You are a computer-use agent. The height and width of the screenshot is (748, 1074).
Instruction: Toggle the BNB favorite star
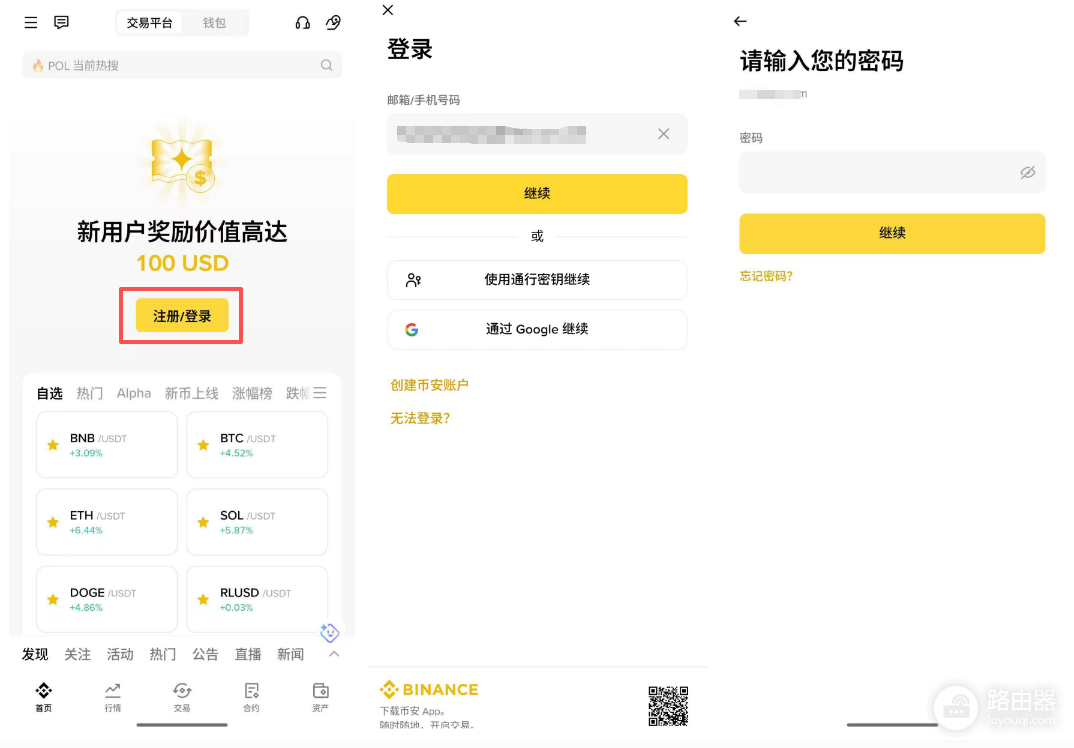click(x=53, y=445)
